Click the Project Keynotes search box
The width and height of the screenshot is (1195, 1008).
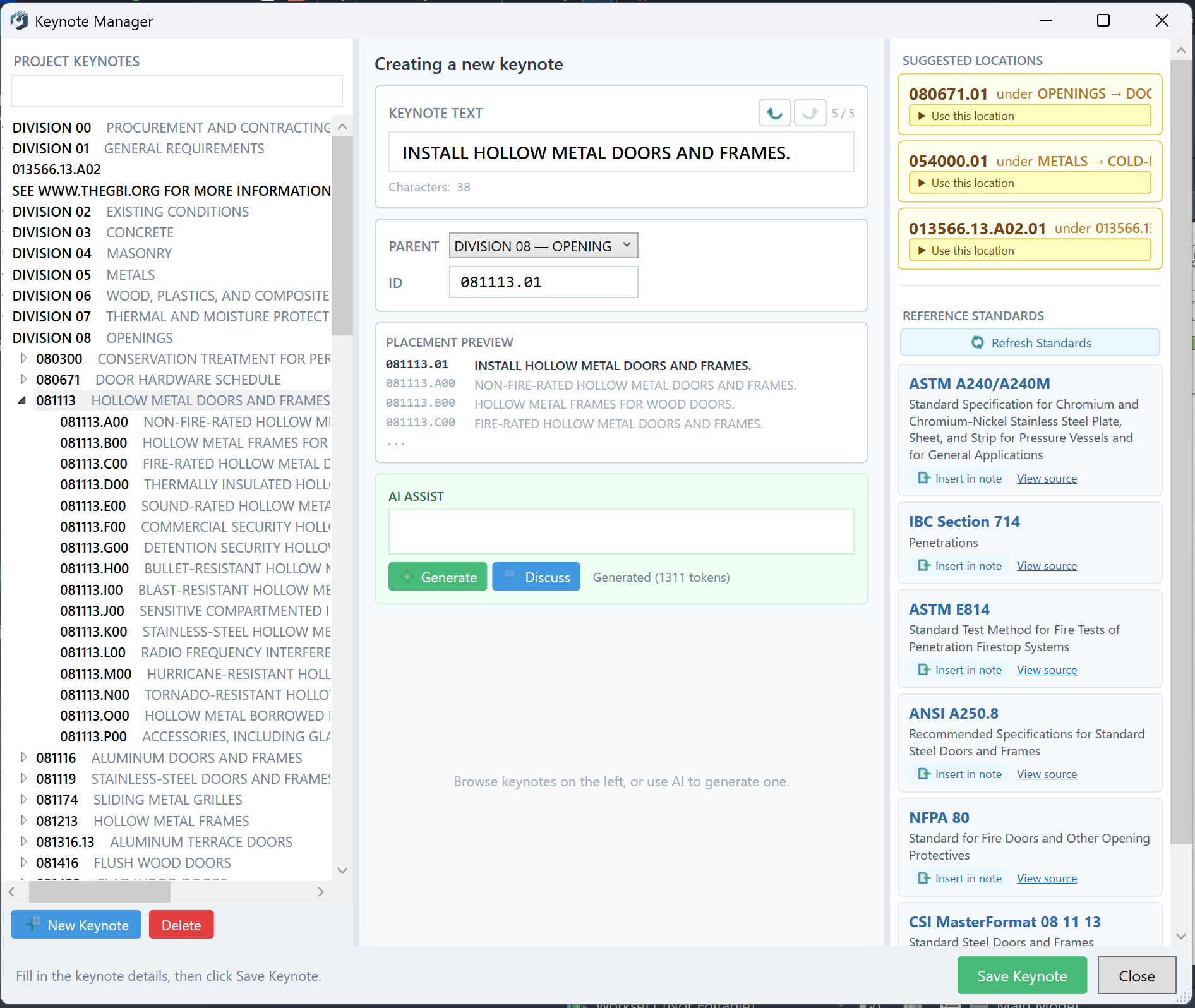[x=176, y=90]
